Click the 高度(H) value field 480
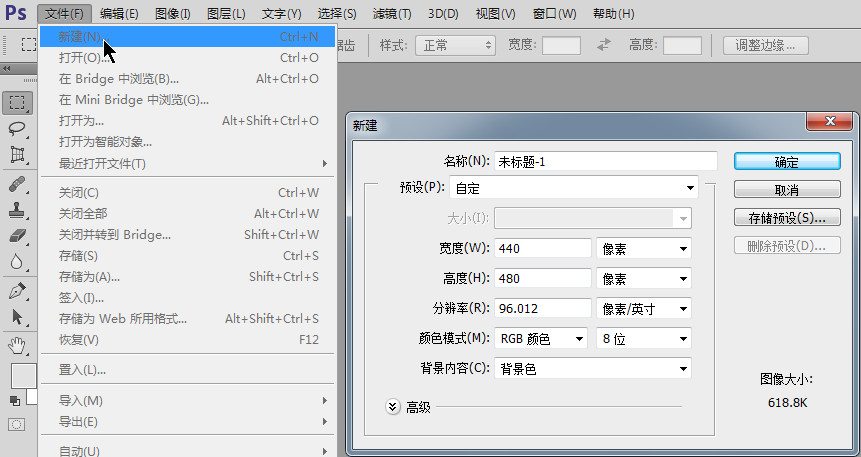This screenshot has width=861, height=457. (x=543, y=278)
